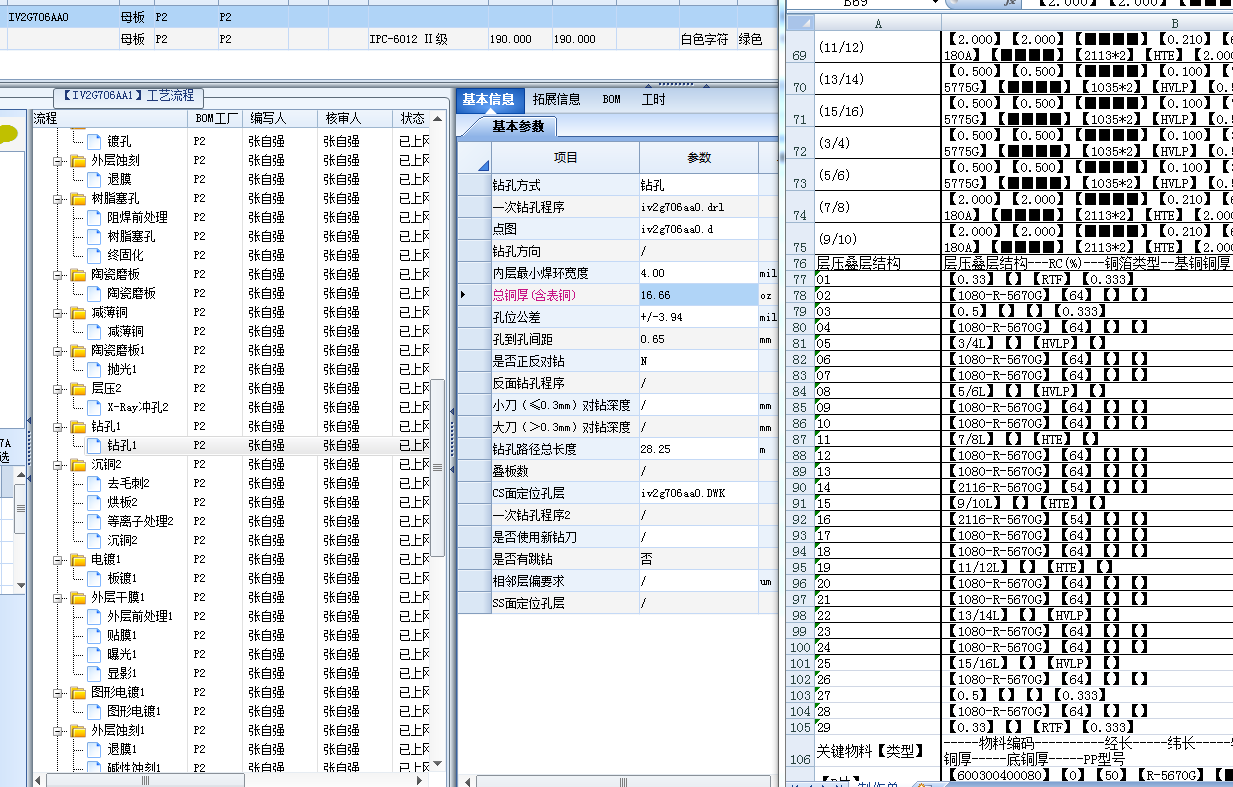
Task: Collapse the 树脂塞孔 folder node
Action: click(x=59, y=198)
